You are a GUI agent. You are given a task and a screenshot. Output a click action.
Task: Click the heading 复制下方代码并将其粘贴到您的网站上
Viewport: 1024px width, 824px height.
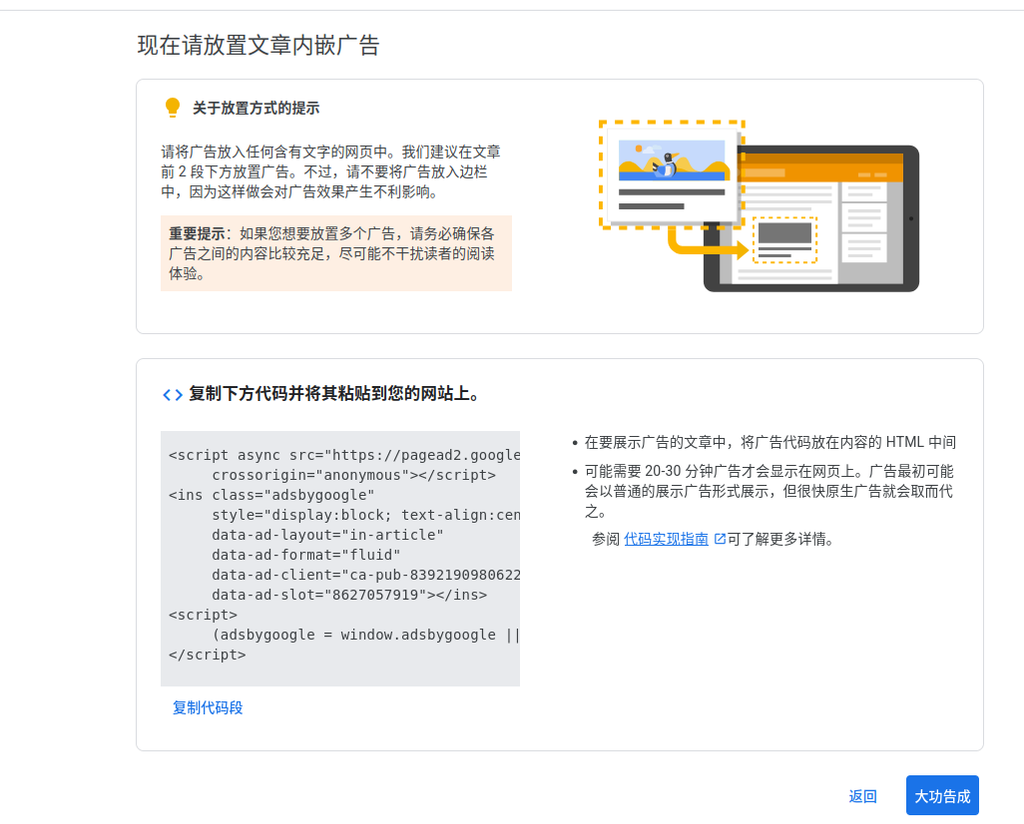tap(334, 394)
